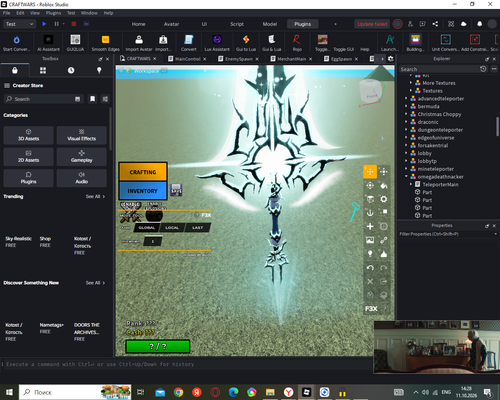Viewport: 500px width, 400px height.
Task: Click the Update failed button
Action: 372,24
